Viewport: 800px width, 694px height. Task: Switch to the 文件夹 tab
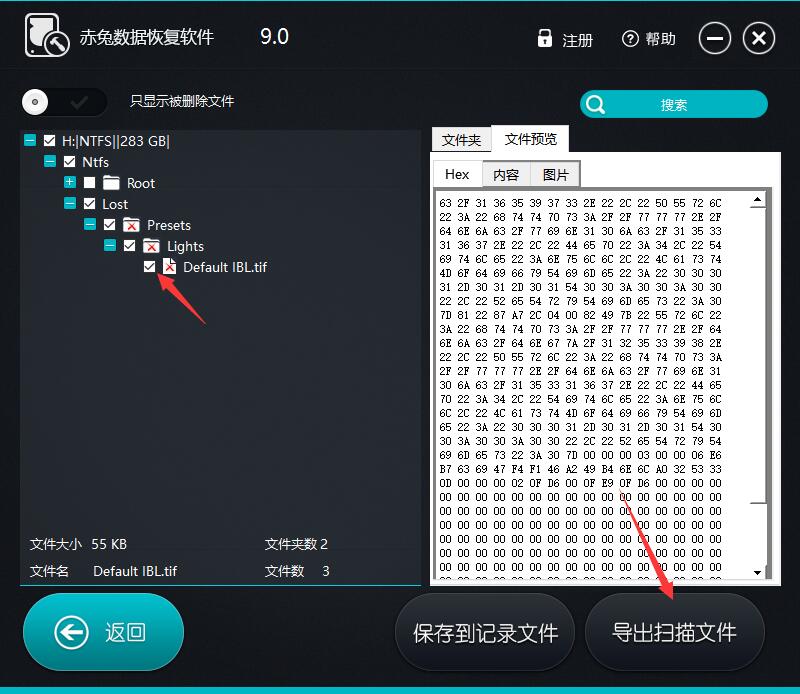[x=462, y=139]
